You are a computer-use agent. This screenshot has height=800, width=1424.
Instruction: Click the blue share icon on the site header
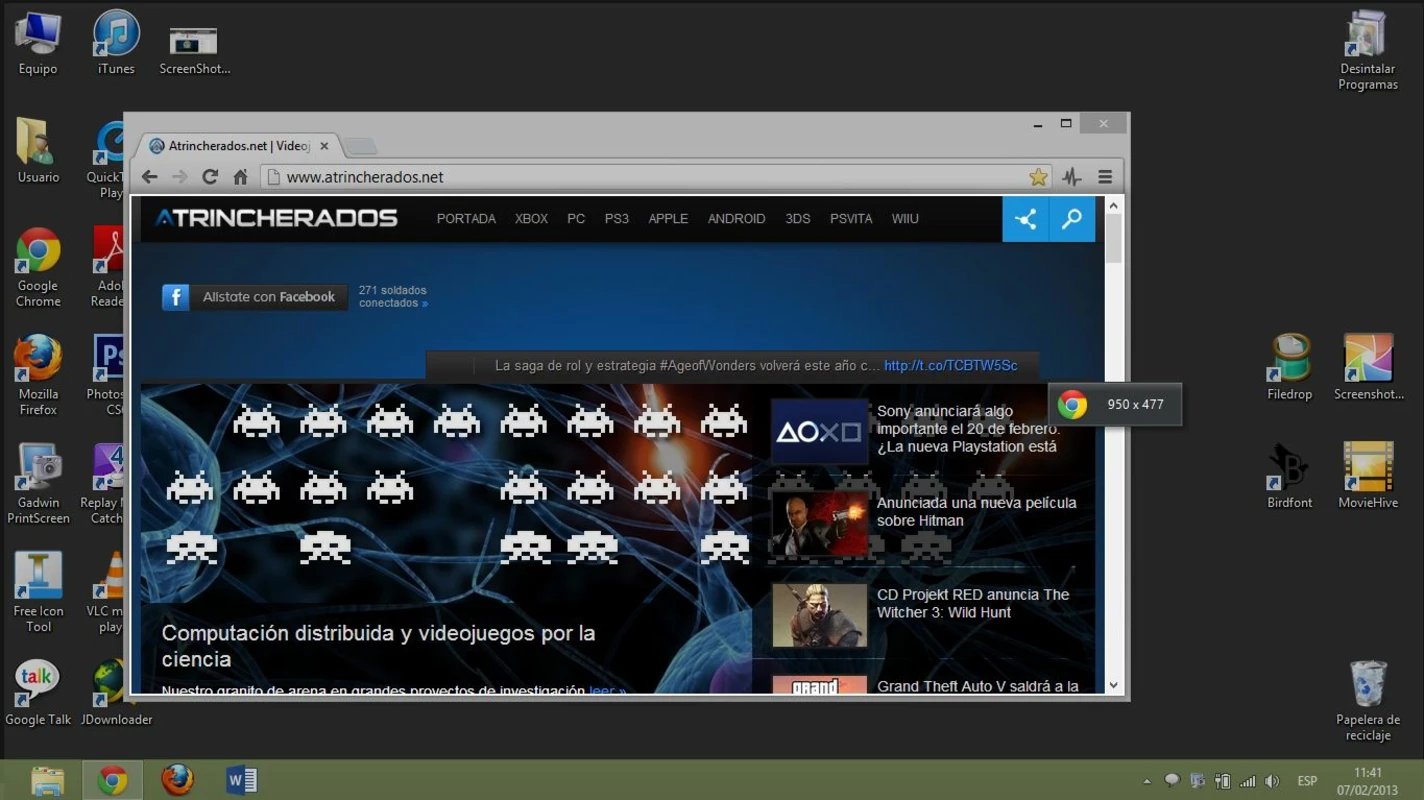pyautogui.click(x=1025, y=219)
